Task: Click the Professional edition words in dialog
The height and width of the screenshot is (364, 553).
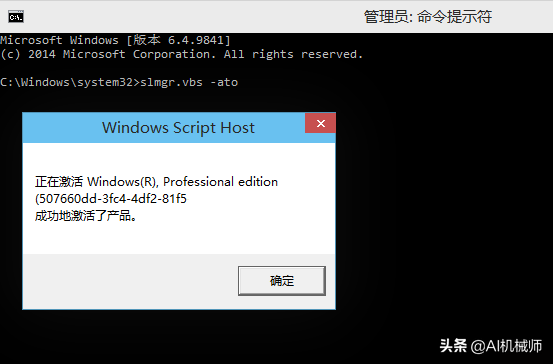Action: tap(220, 182)
